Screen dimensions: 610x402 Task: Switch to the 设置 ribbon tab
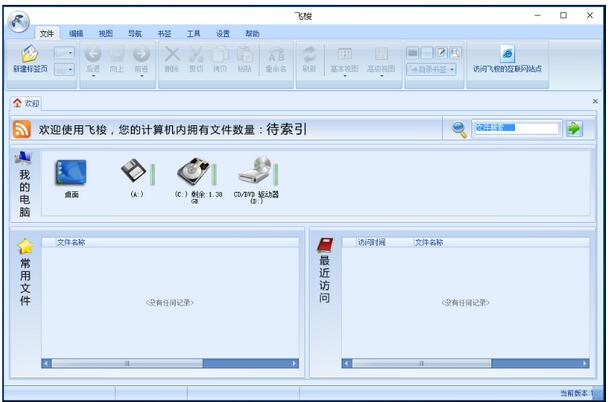coord(223,34)
